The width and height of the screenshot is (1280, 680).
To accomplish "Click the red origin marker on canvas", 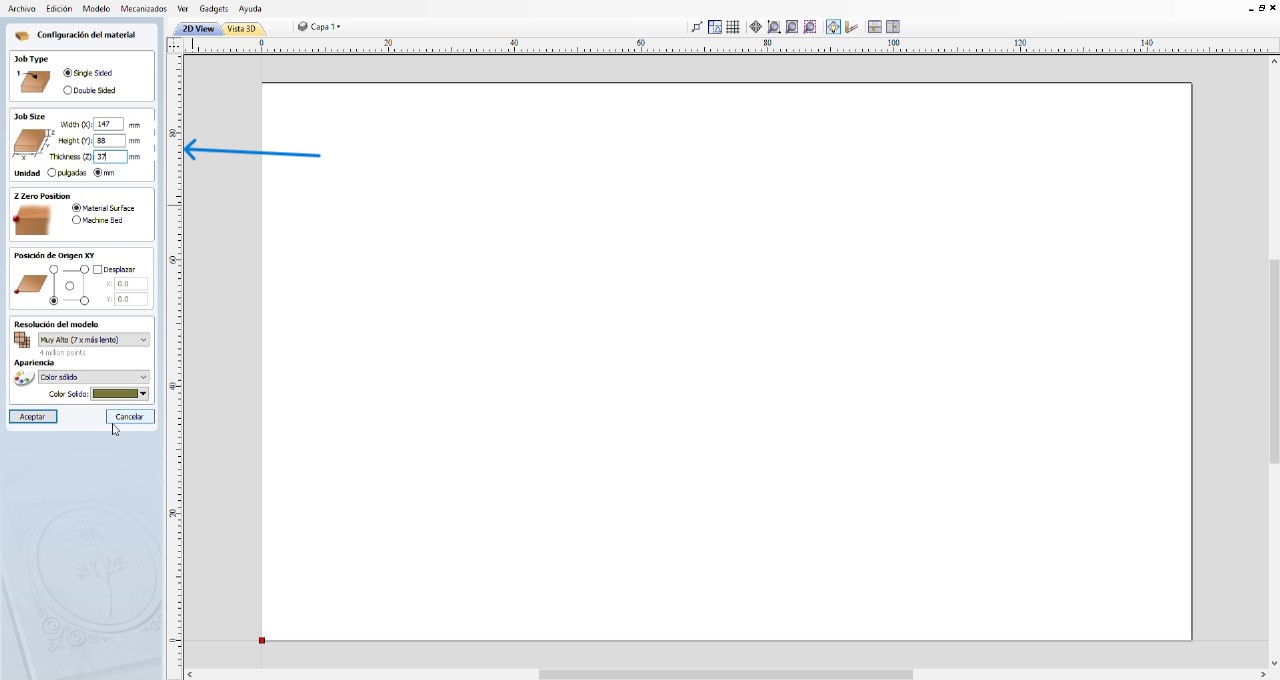I will tap(262, 640).
